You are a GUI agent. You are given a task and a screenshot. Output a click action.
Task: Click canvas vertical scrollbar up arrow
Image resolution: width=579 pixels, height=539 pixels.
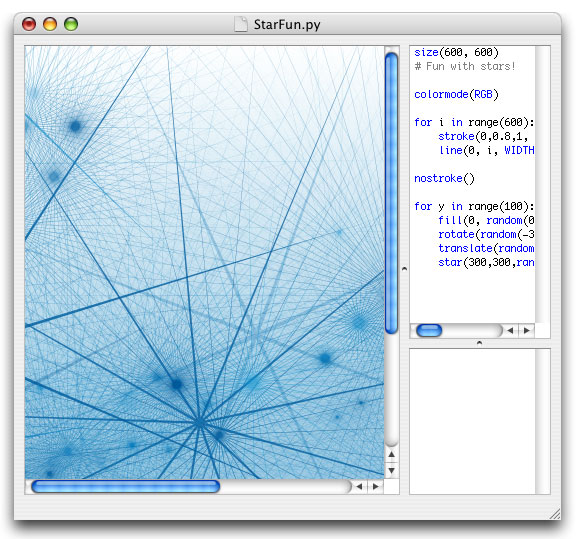pos(391,454)
